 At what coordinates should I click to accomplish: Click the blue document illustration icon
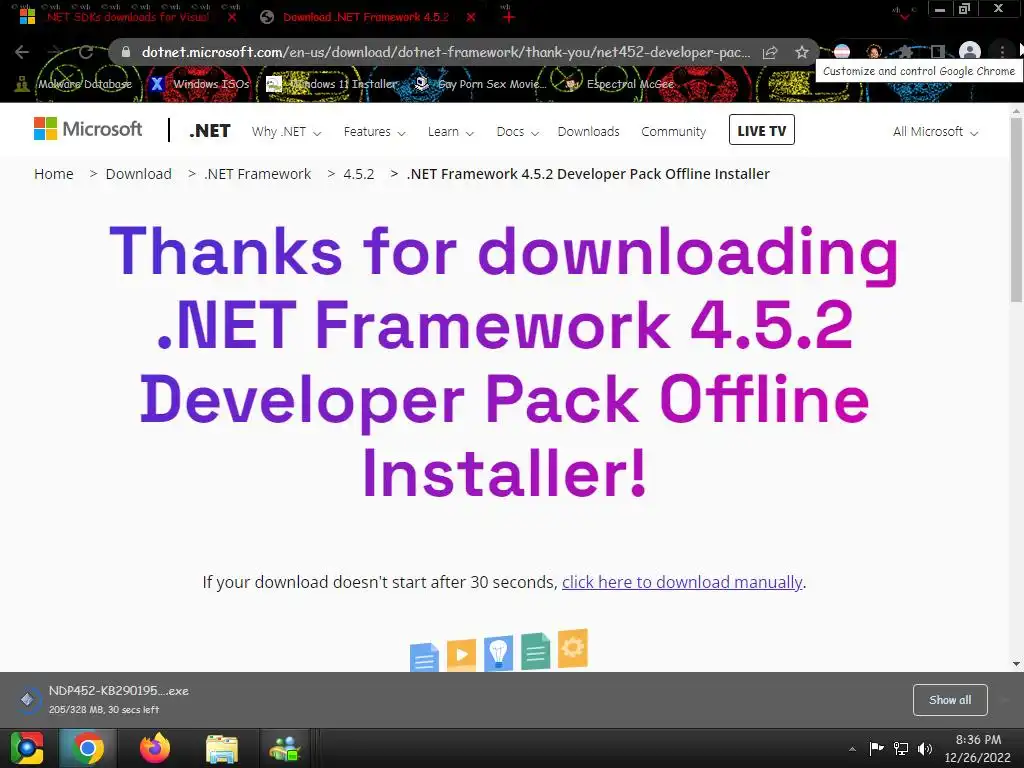[424, 657]
